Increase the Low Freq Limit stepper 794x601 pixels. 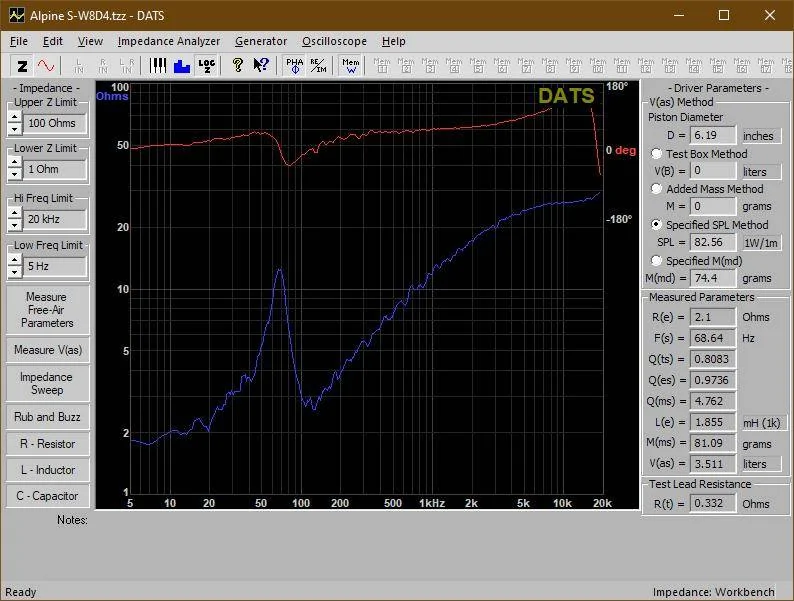pos(15,260)
